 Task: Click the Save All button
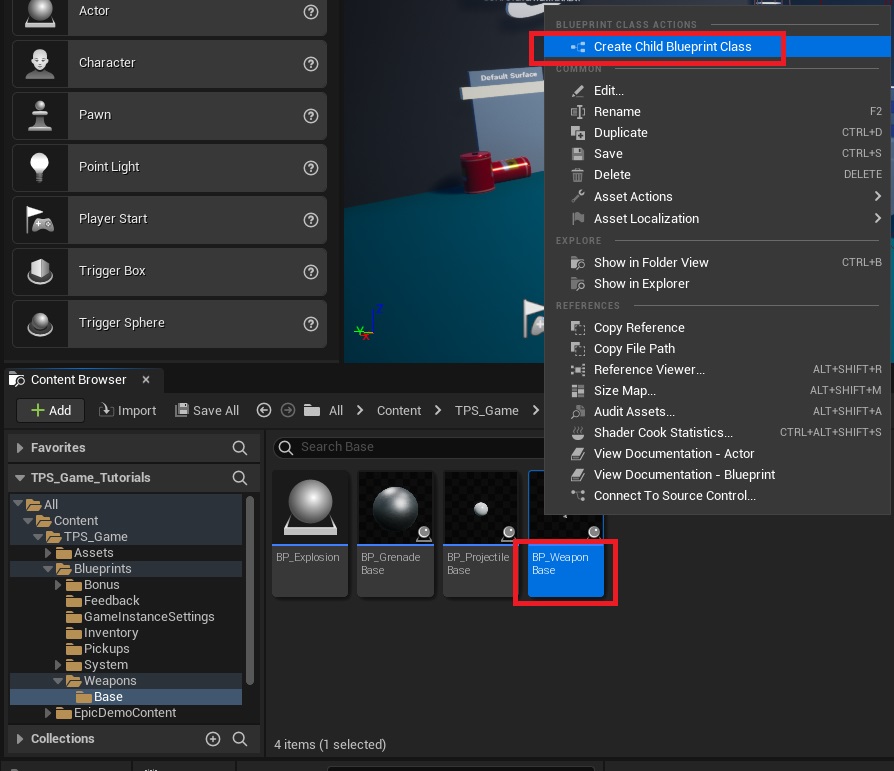tap(207, 410)
